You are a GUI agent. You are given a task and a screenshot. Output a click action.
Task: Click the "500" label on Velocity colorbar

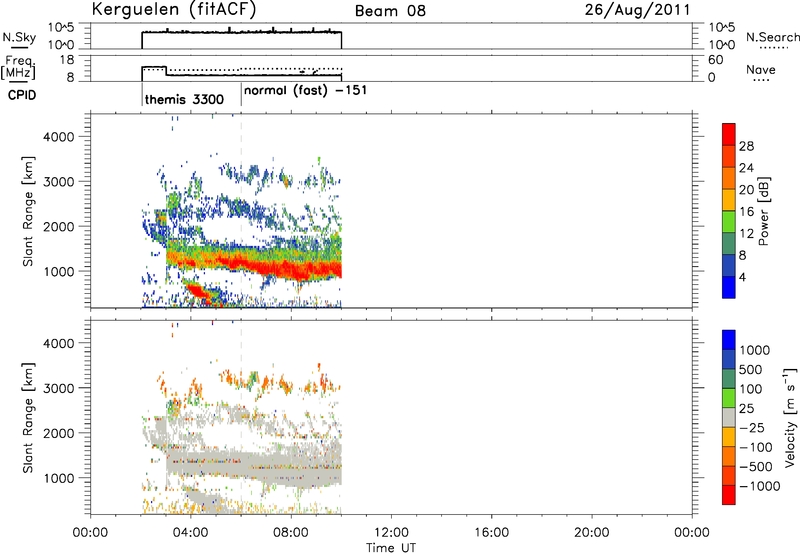click(x=750, y=369)
